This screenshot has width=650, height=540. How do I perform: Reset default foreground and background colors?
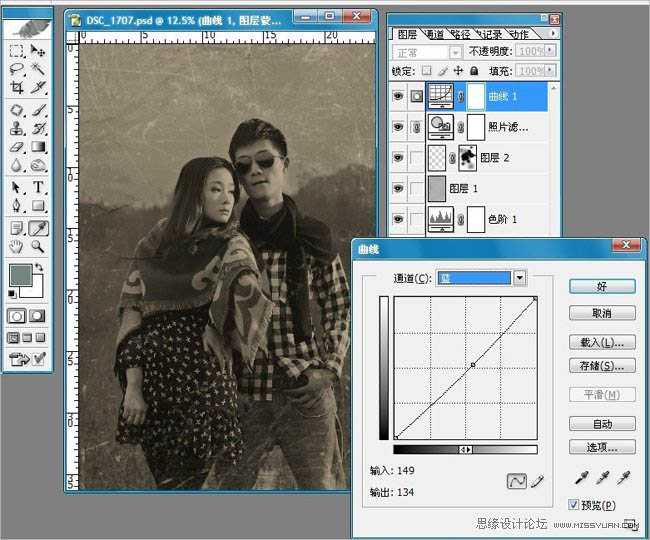pyautogui.click(x=12, y=294)
